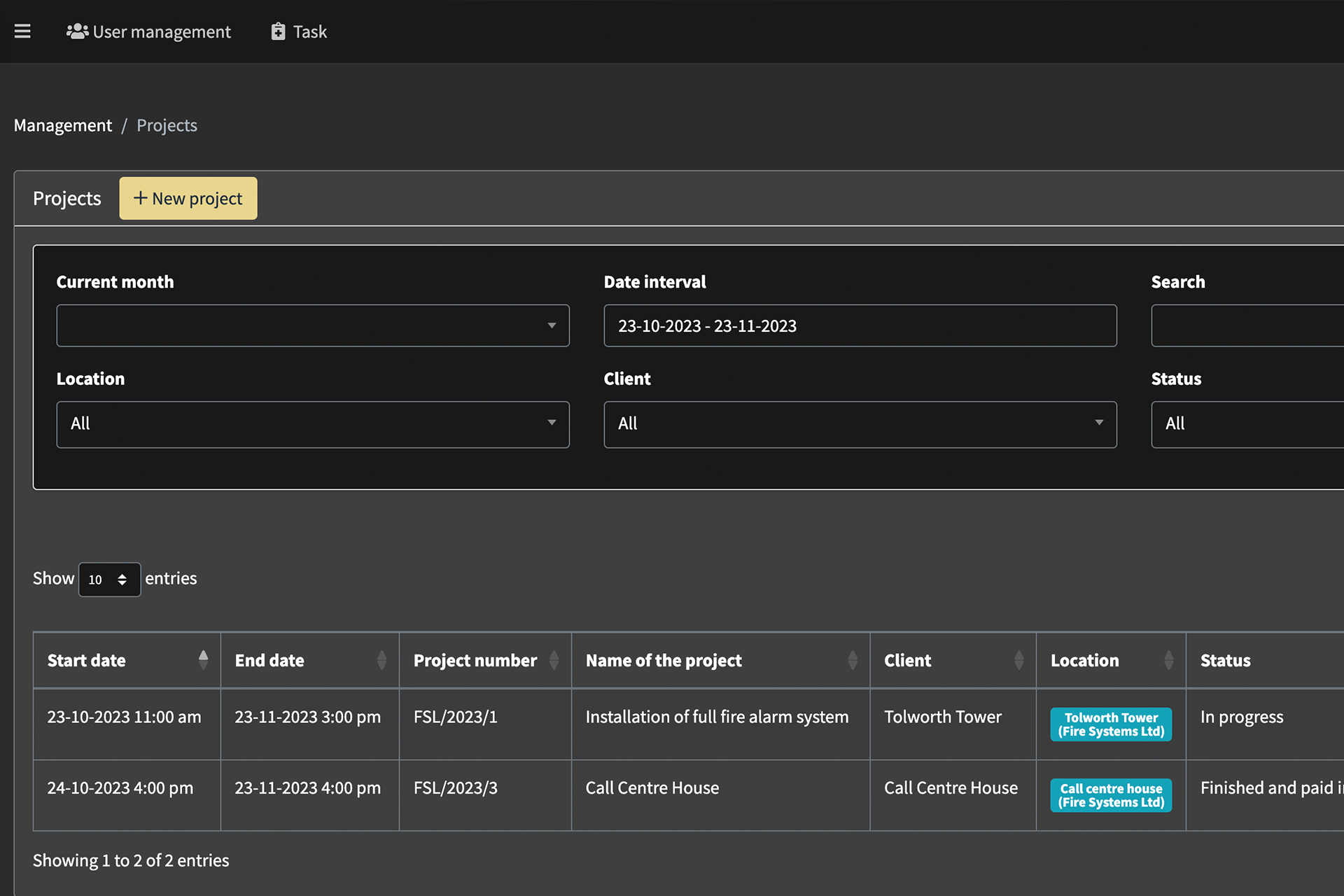Expand the Client filter dropdown
The image size is (1344, 896).
[860, 424]
